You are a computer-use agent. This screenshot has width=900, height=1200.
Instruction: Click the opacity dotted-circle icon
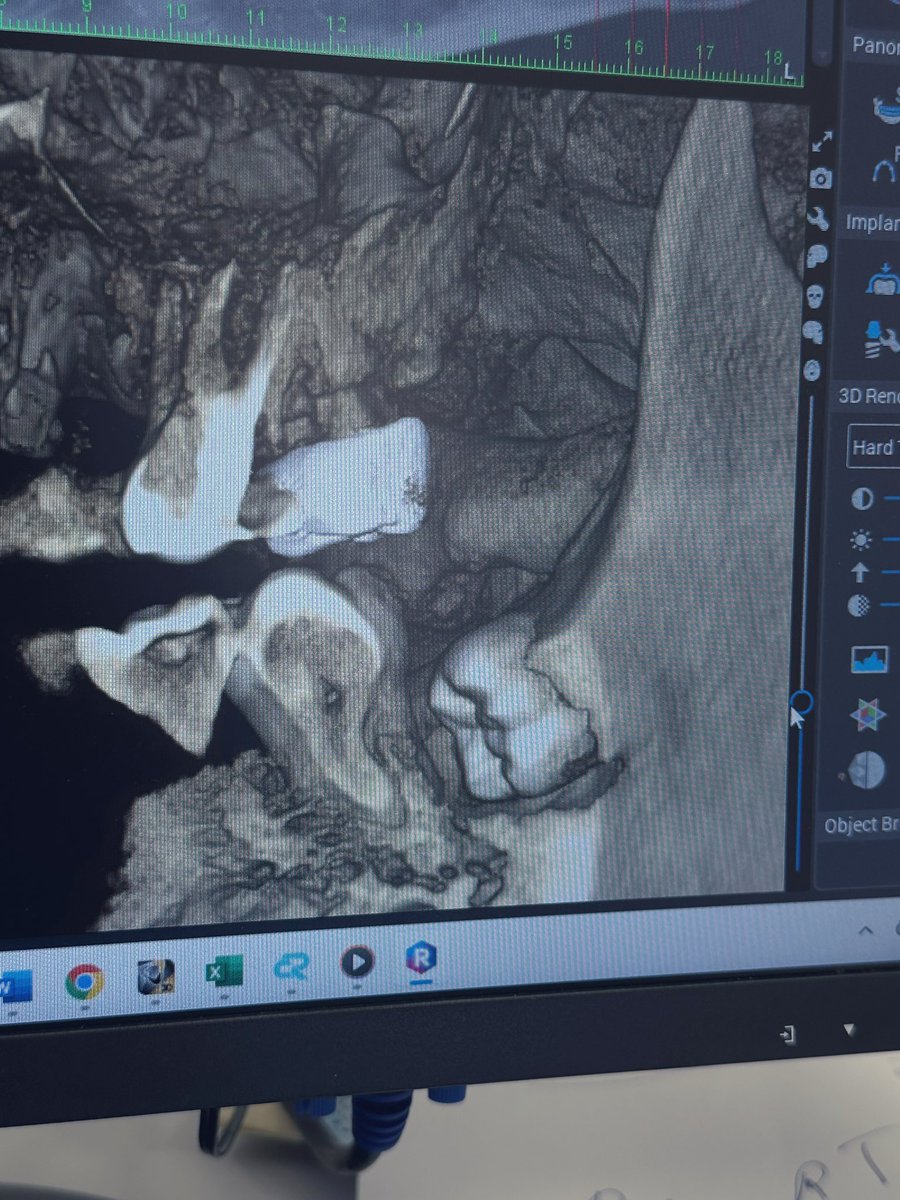859,606
